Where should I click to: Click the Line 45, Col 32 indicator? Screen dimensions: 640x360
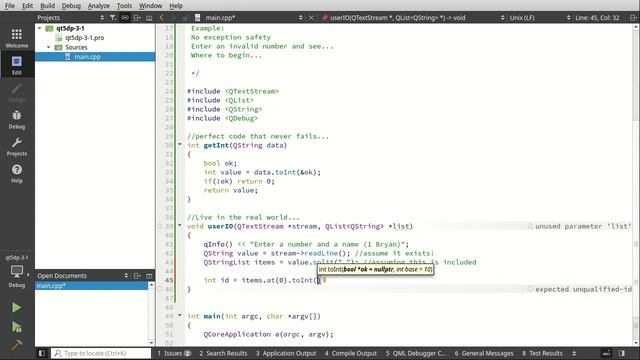(597, 18)
